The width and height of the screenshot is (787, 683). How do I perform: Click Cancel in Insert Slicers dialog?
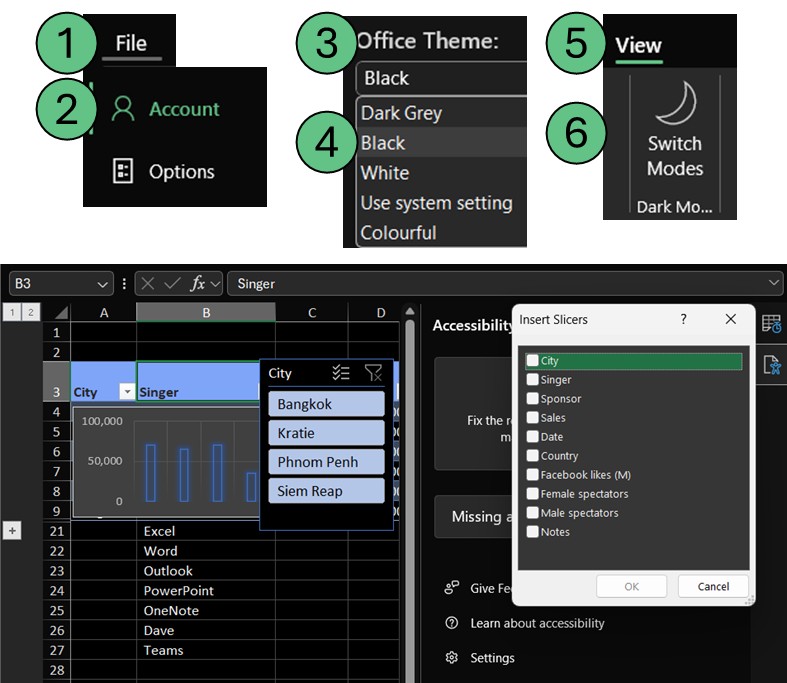pos(713,586)
